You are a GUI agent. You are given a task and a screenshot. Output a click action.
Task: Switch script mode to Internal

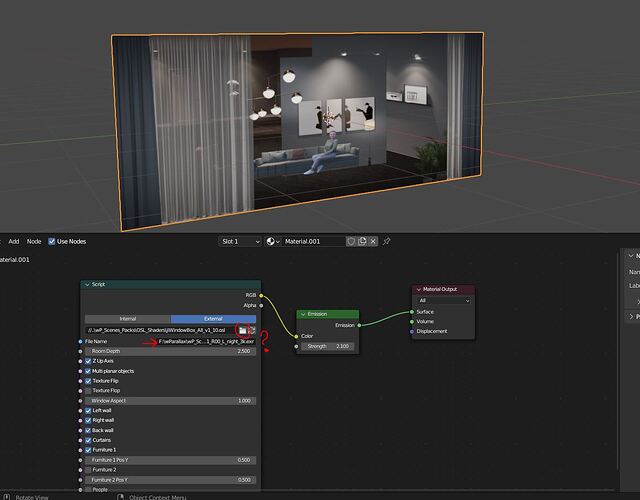tap(128, 319)
